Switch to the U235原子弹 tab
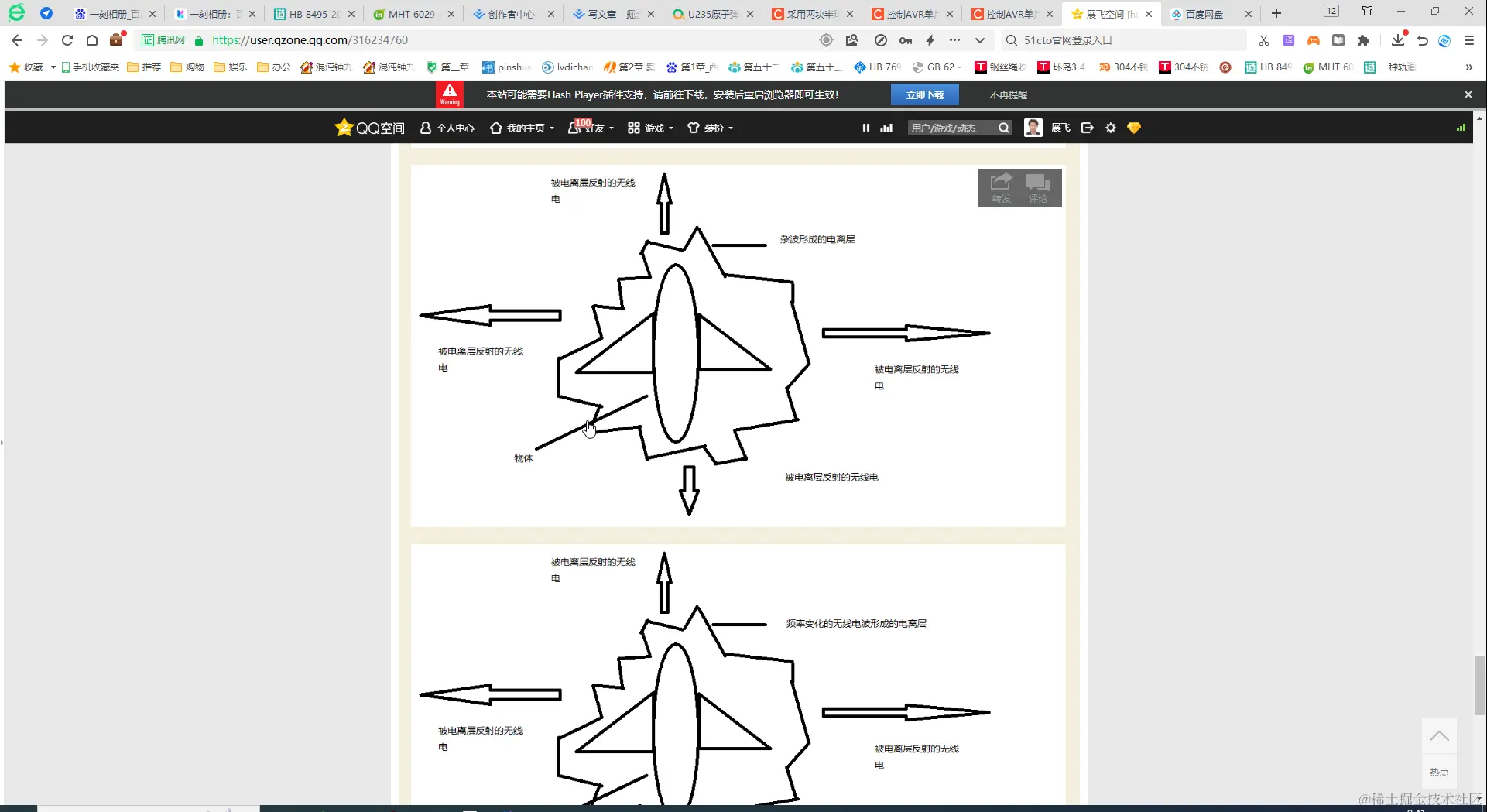Image resolution: width=1487 pixels, height=812 pixels. pos(713,14)
